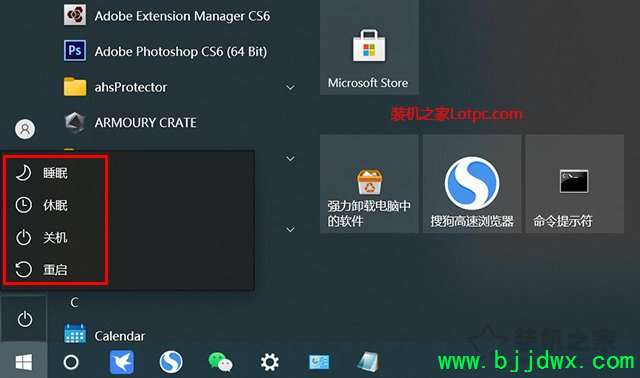Open the ahsProtector folder icon
Screen dimensions: 640x378
(75, 87)
